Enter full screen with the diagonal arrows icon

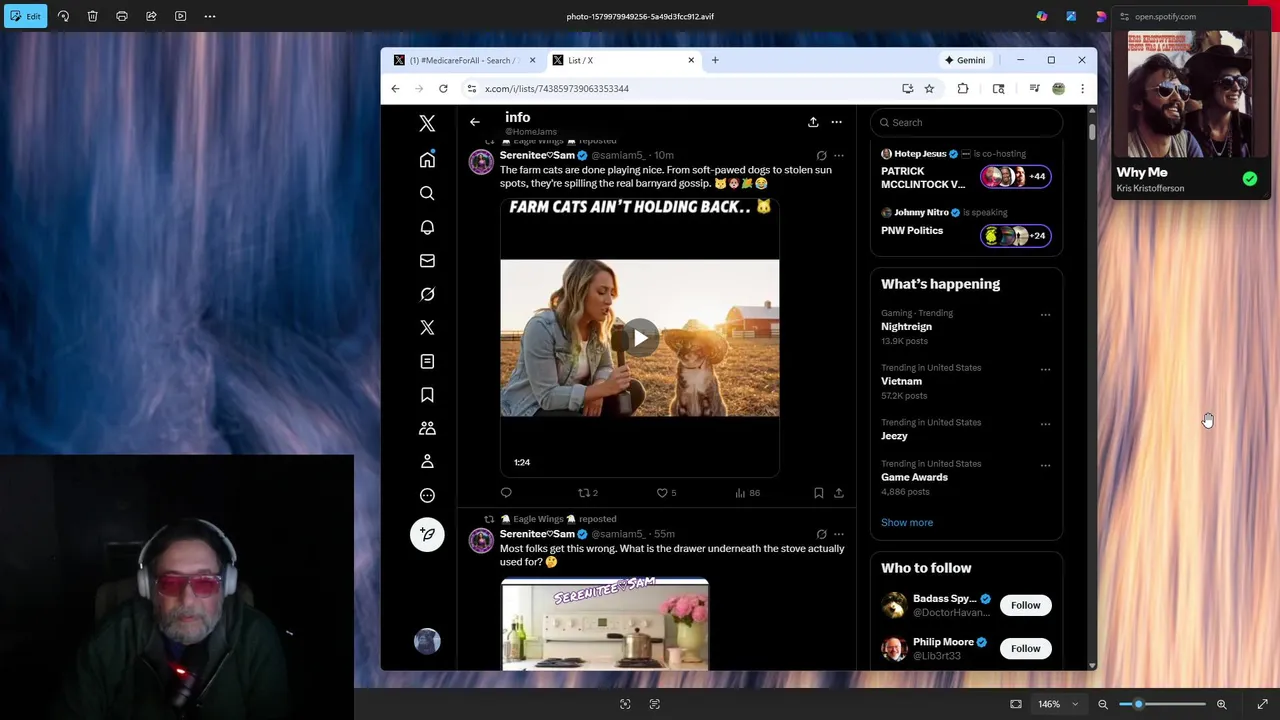click(x=1262, y=704)
